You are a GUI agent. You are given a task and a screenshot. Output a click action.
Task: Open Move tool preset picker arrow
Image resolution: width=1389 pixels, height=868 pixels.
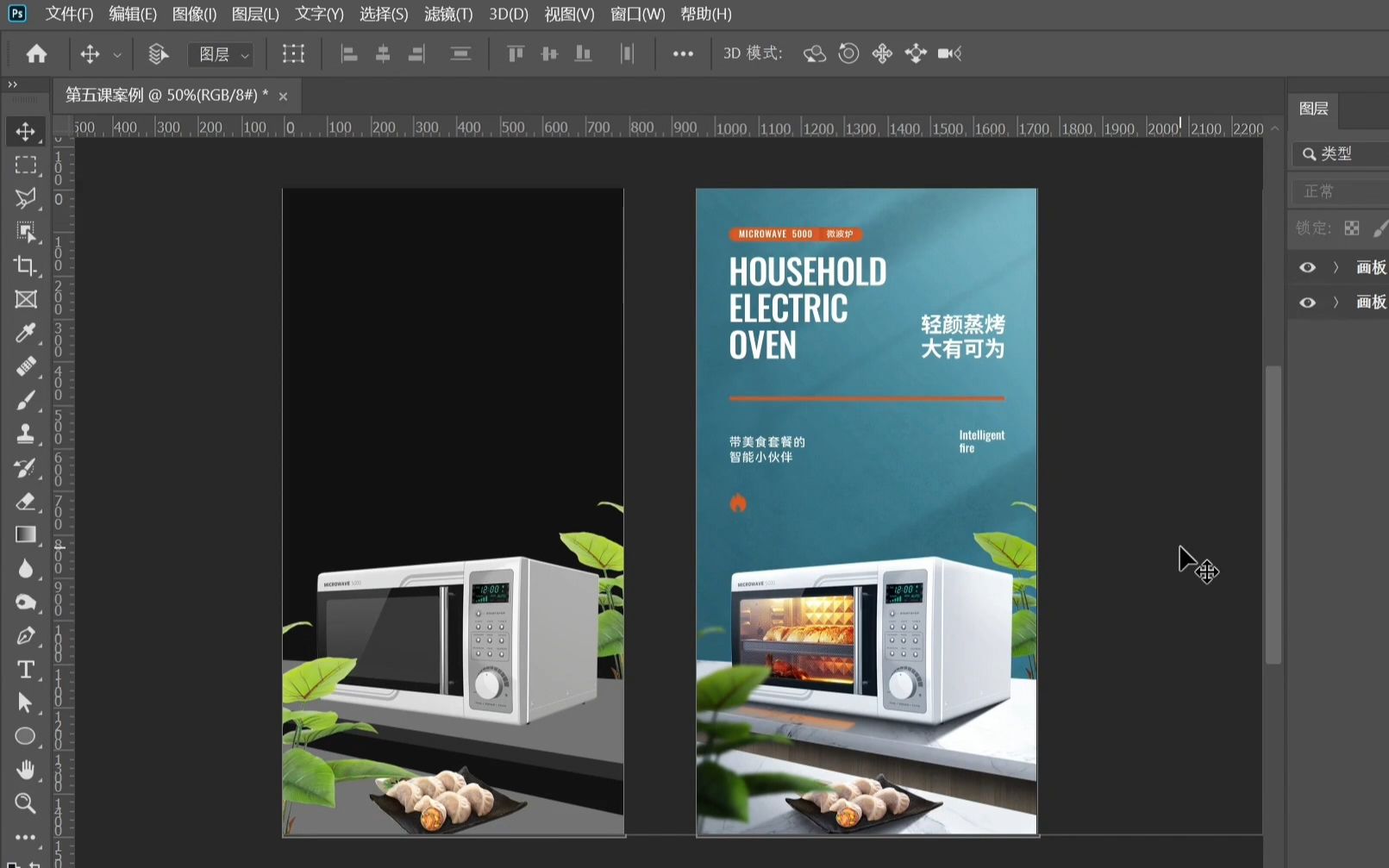click(x=117, y=54)
